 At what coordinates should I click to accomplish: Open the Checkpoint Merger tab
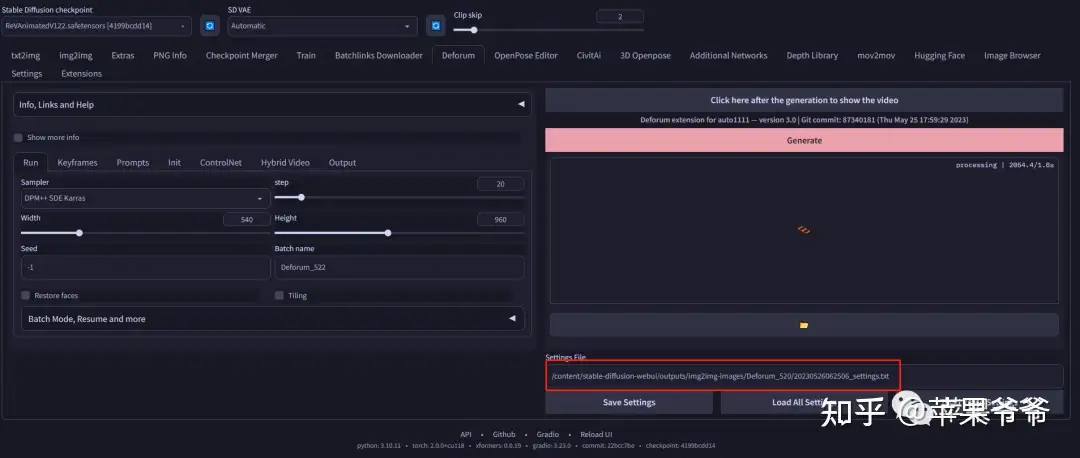(242, 56)
